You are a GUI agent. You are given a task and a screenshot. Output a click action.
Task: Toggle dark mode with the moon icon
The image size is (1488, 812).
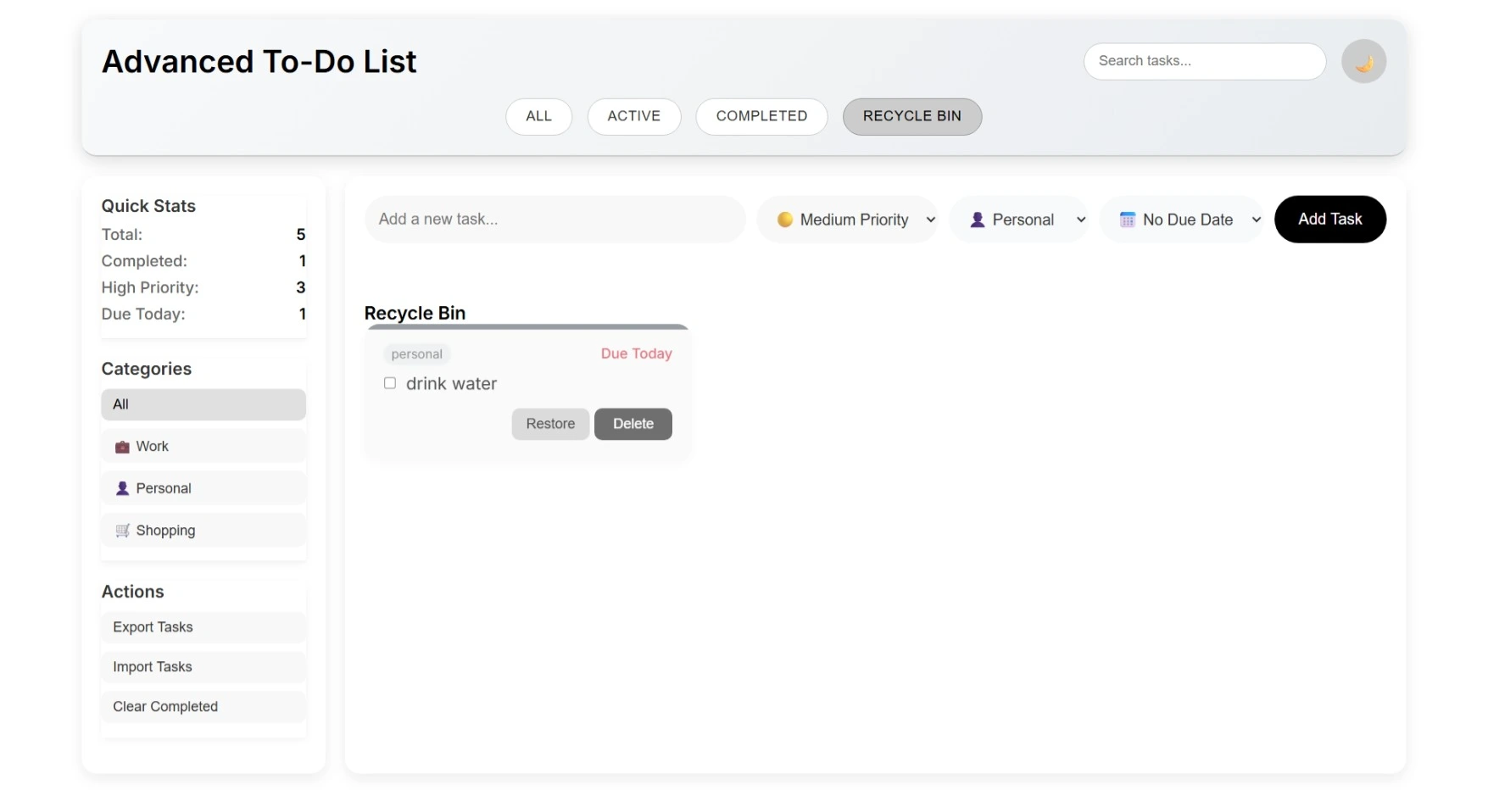click(1364, 60)
